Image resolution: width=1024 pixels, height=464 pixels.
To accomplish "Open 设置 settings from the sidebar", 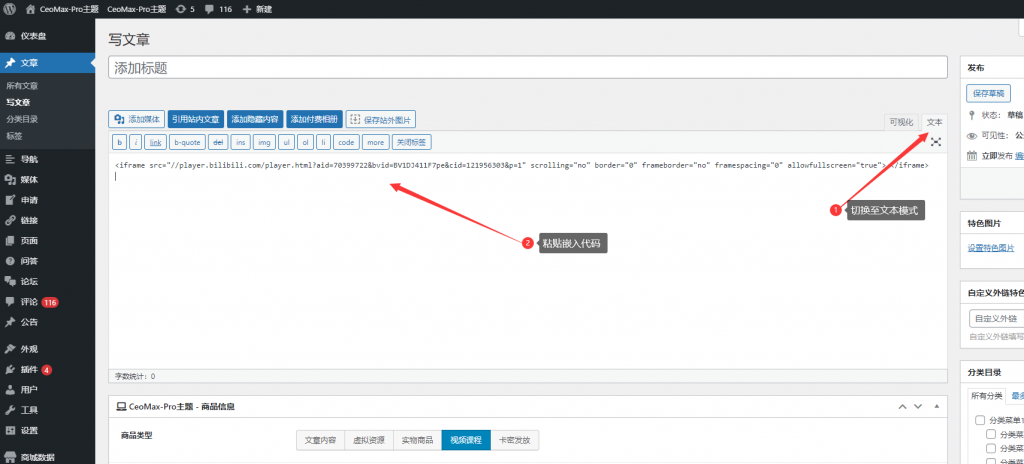I will tap(10, 430).
